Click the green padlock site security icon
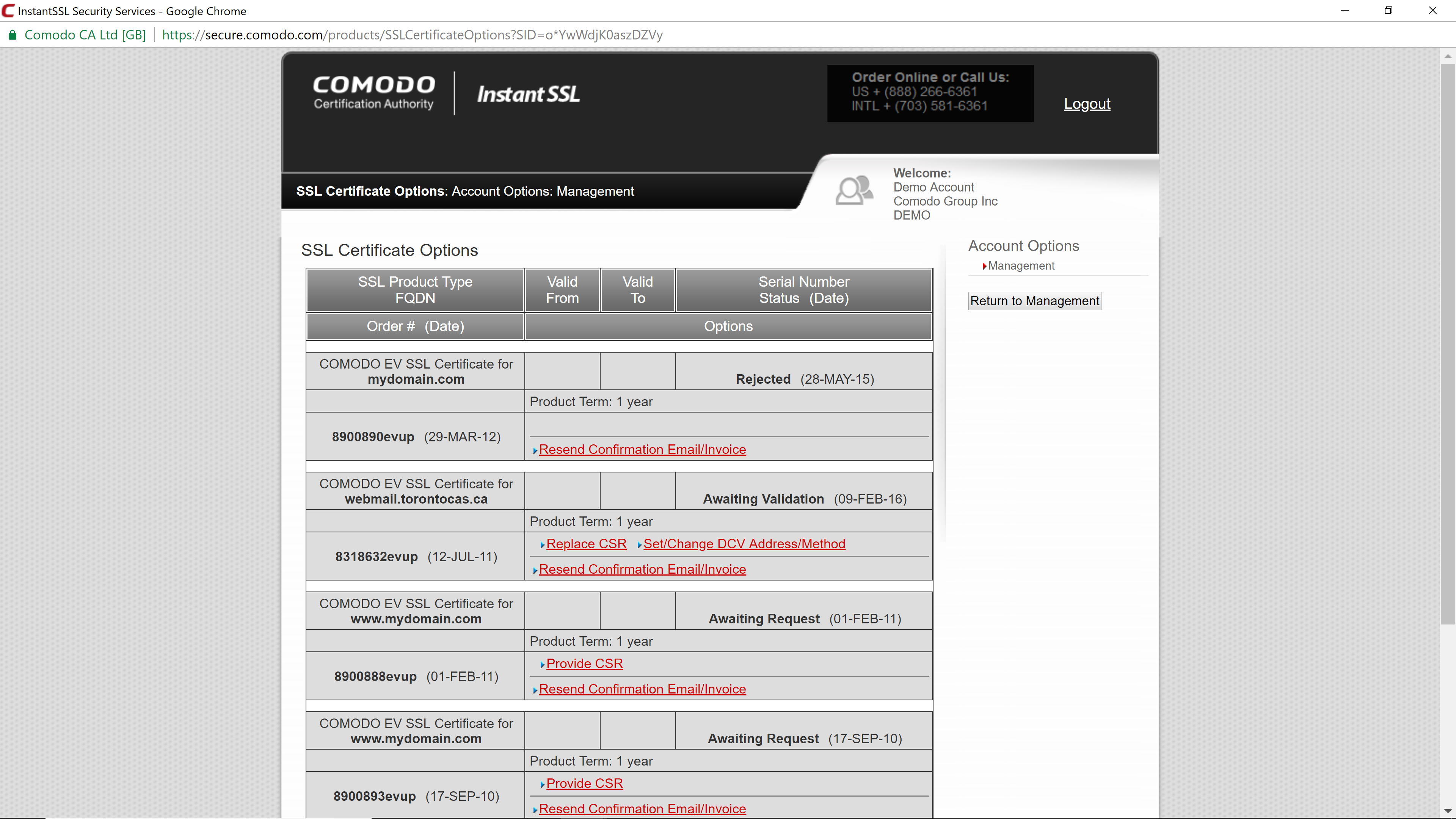Viewport: 1456px width, 819px height. (12, 35)
